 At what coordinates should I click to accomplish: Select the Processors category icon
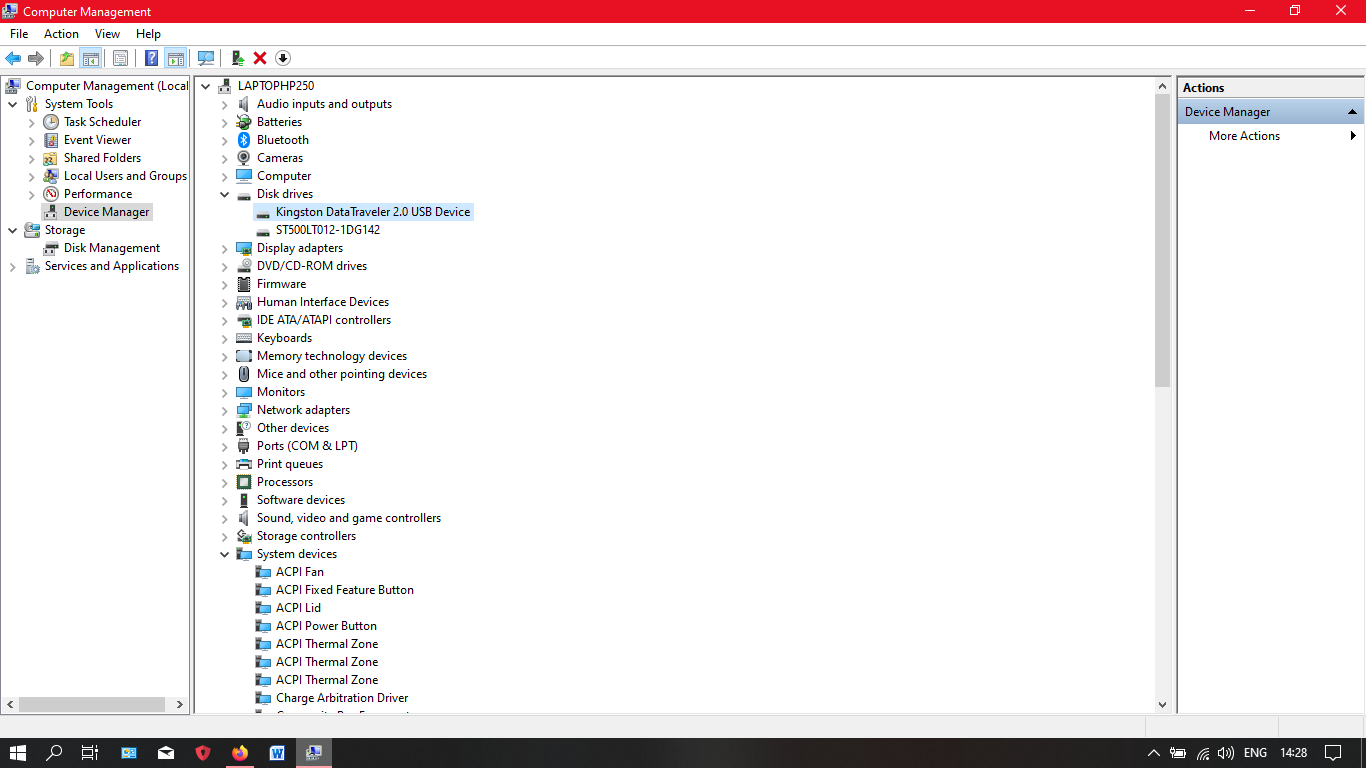click(x=243, y=482)
